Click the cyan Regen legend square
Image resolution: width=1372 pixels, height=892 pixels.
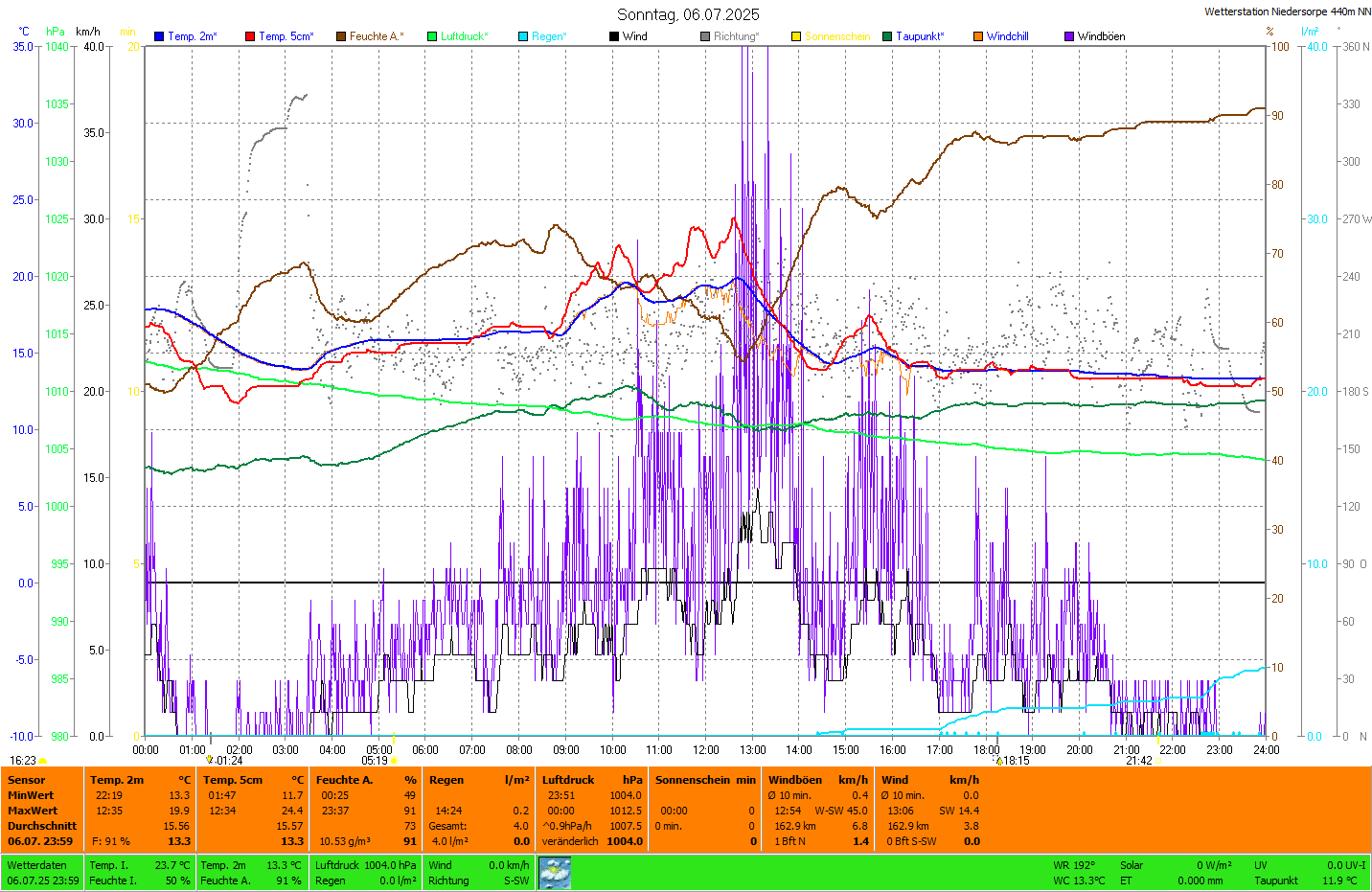(x=523, y=36)
